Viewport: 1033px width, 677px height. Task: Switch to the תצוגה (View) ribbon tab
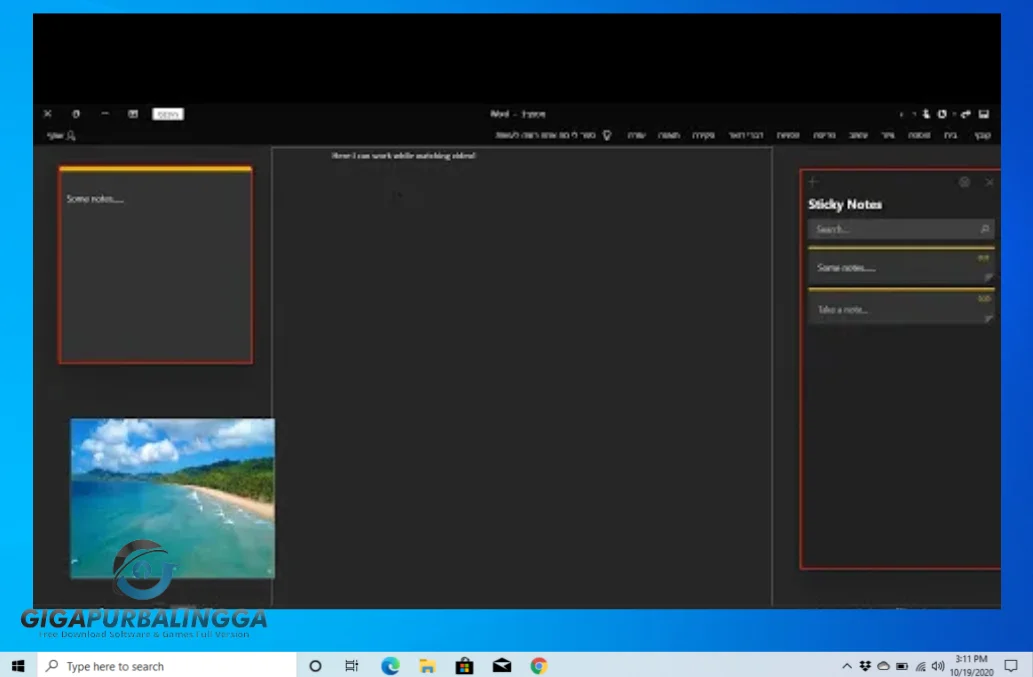coord(669,135)
